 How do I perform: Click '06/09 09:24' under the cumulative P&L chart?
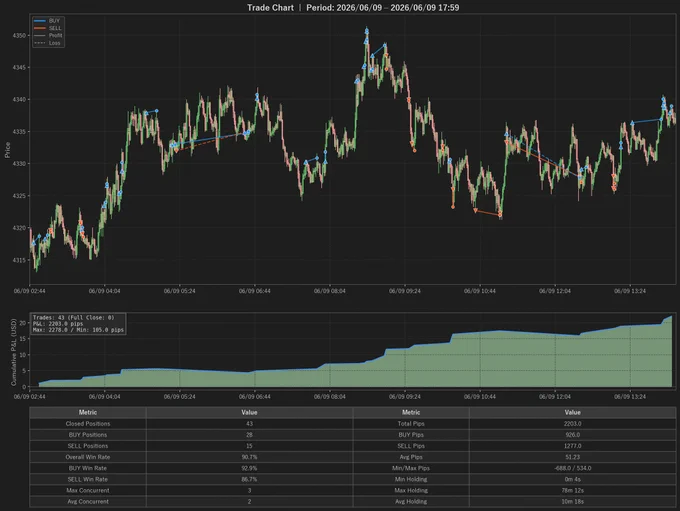click(405, 396)
